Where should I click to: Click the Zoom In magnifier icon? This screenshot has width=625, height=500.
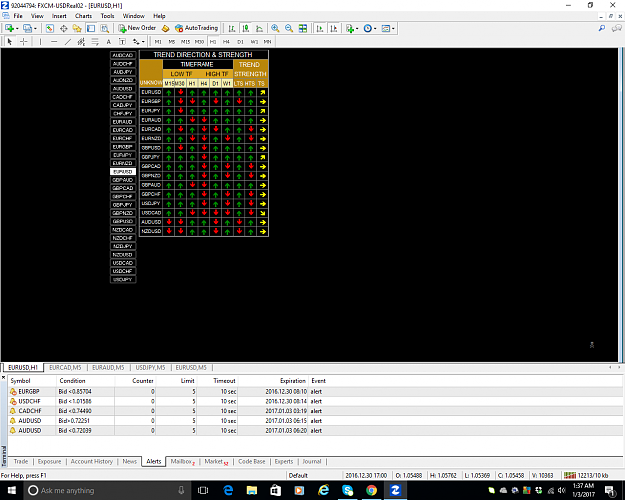pyautogui.click(x=275, y=28)
